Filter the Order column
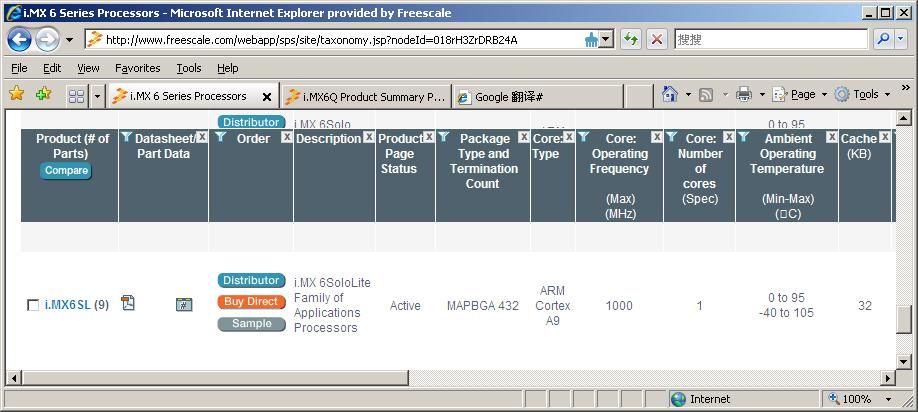 pos(220,137)
